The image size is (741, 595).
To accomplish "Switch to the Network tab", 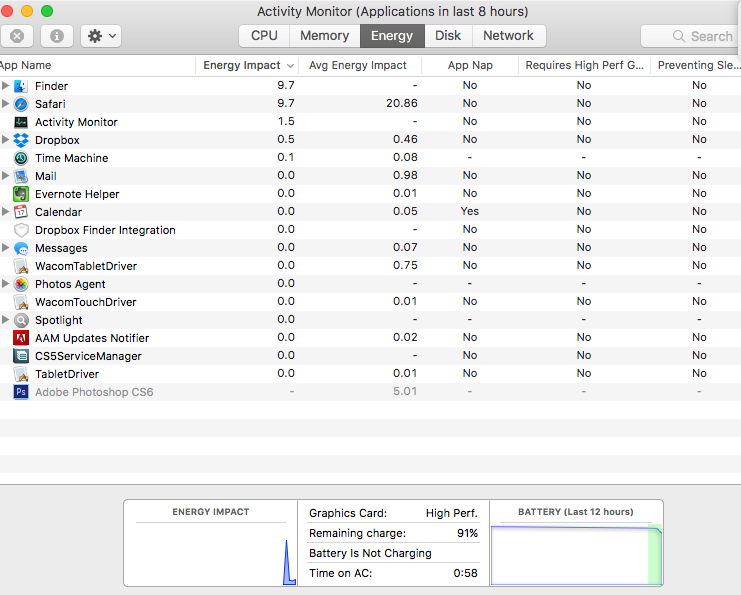I will pos(508,36).
